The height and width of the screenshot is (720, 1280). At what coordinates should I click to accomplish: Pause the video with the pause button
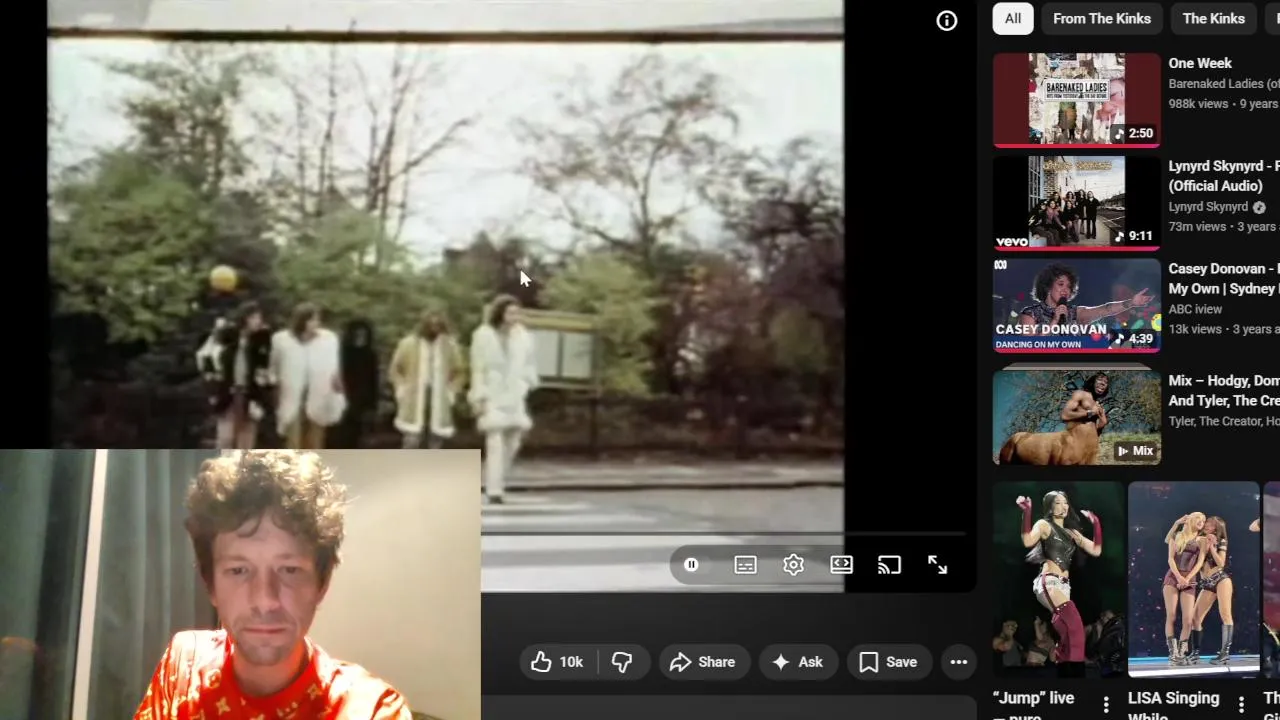coord(691,565)
